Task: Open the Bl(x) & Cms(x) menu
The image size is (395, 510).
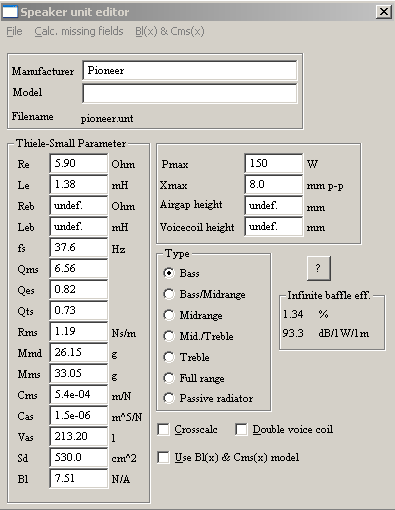Action: point(170,31)
